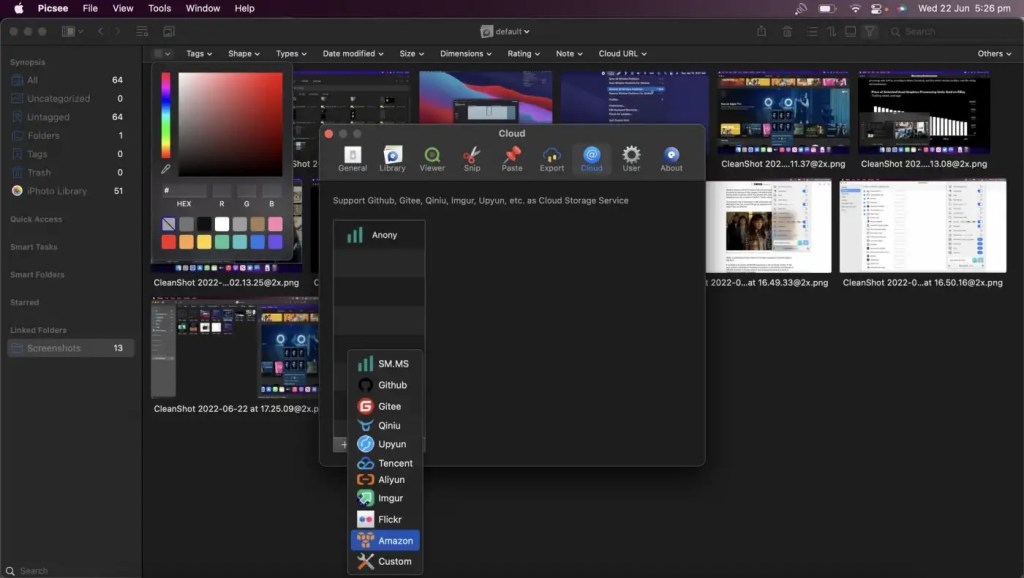This screenshot has height=578, width=1024.
Task: Open thumbnail CleanShot 202...11.37@2x.png
Action: tap(783, 113)
